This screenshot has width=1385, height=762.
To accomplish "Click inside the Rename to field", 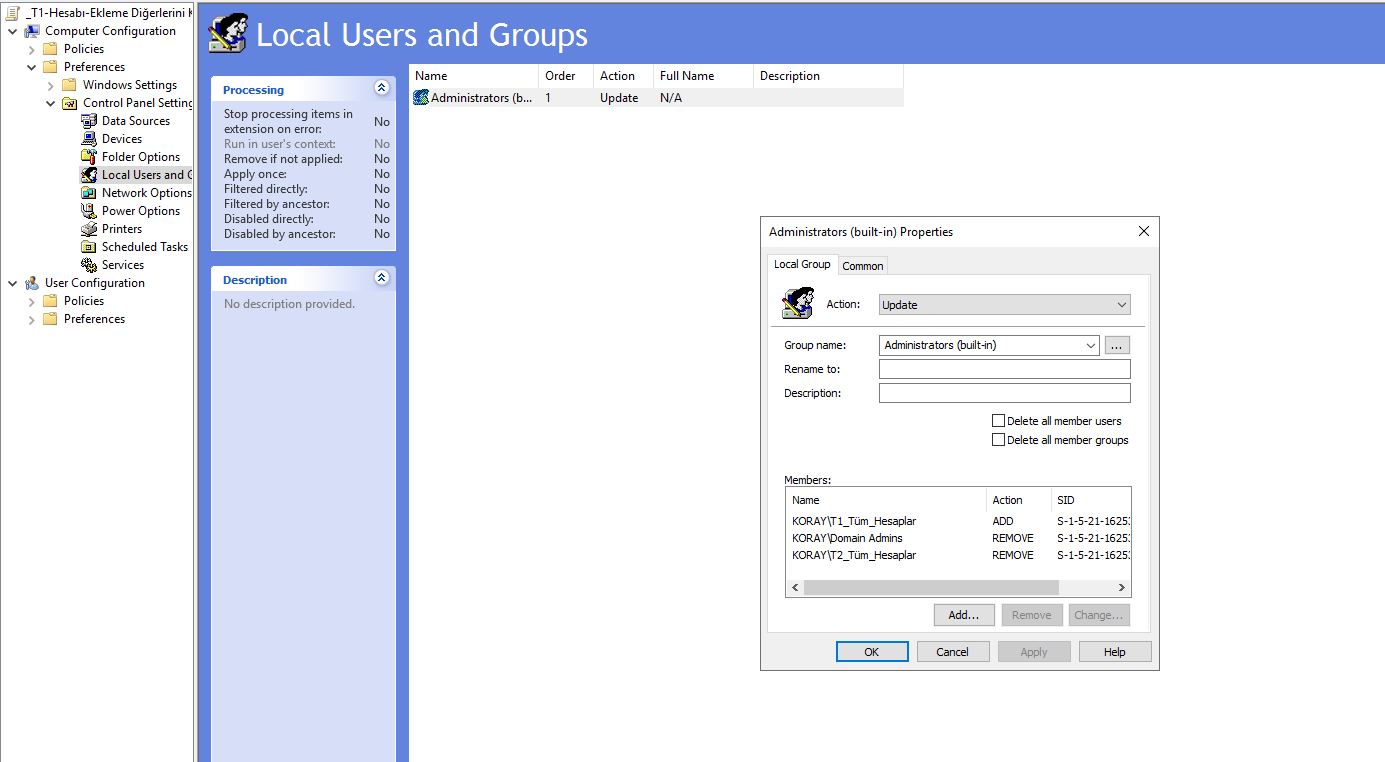I will point(1003,368).
